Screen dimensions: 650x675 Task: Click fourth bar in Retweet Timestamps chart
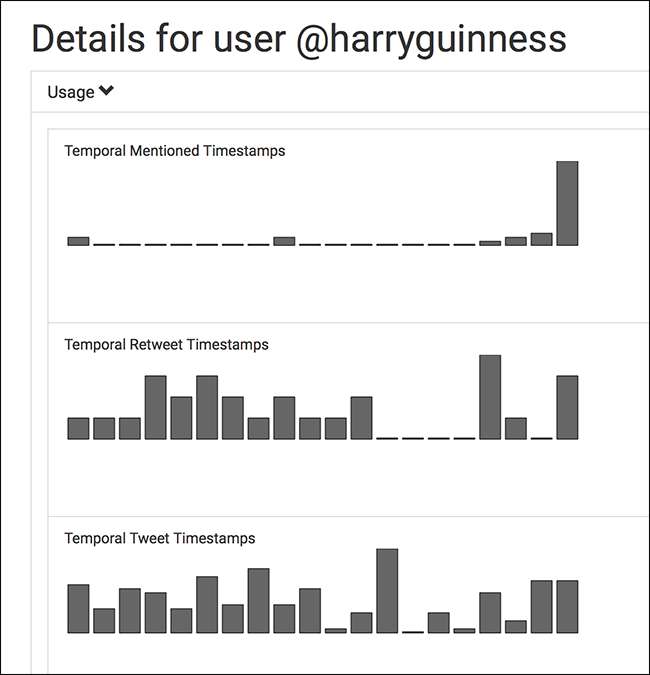pos(155,407)
